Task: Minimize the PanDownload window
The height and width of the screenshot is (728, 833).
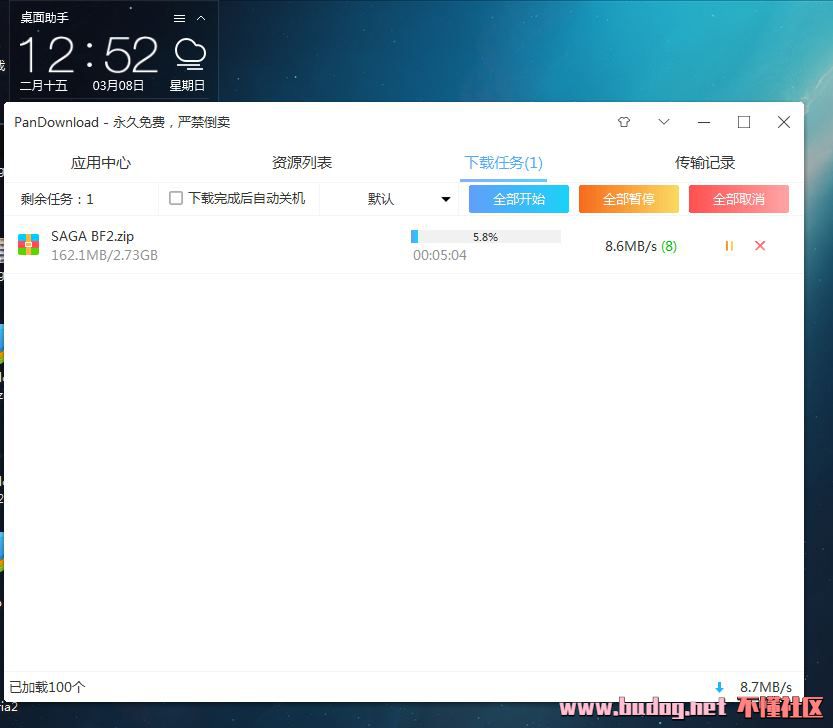Action: (x=704, y=122)
